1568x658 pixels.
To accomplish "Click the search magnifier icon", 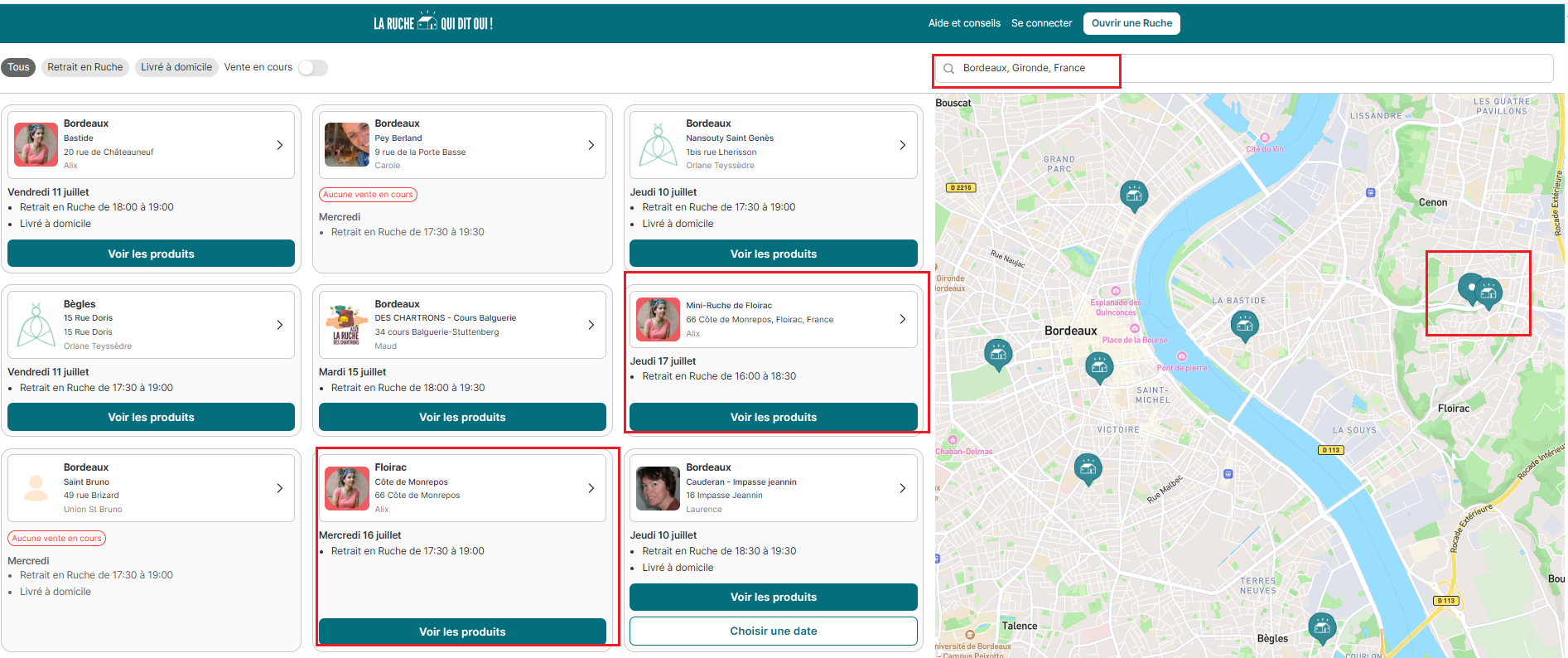I will [x=949, y=69].
